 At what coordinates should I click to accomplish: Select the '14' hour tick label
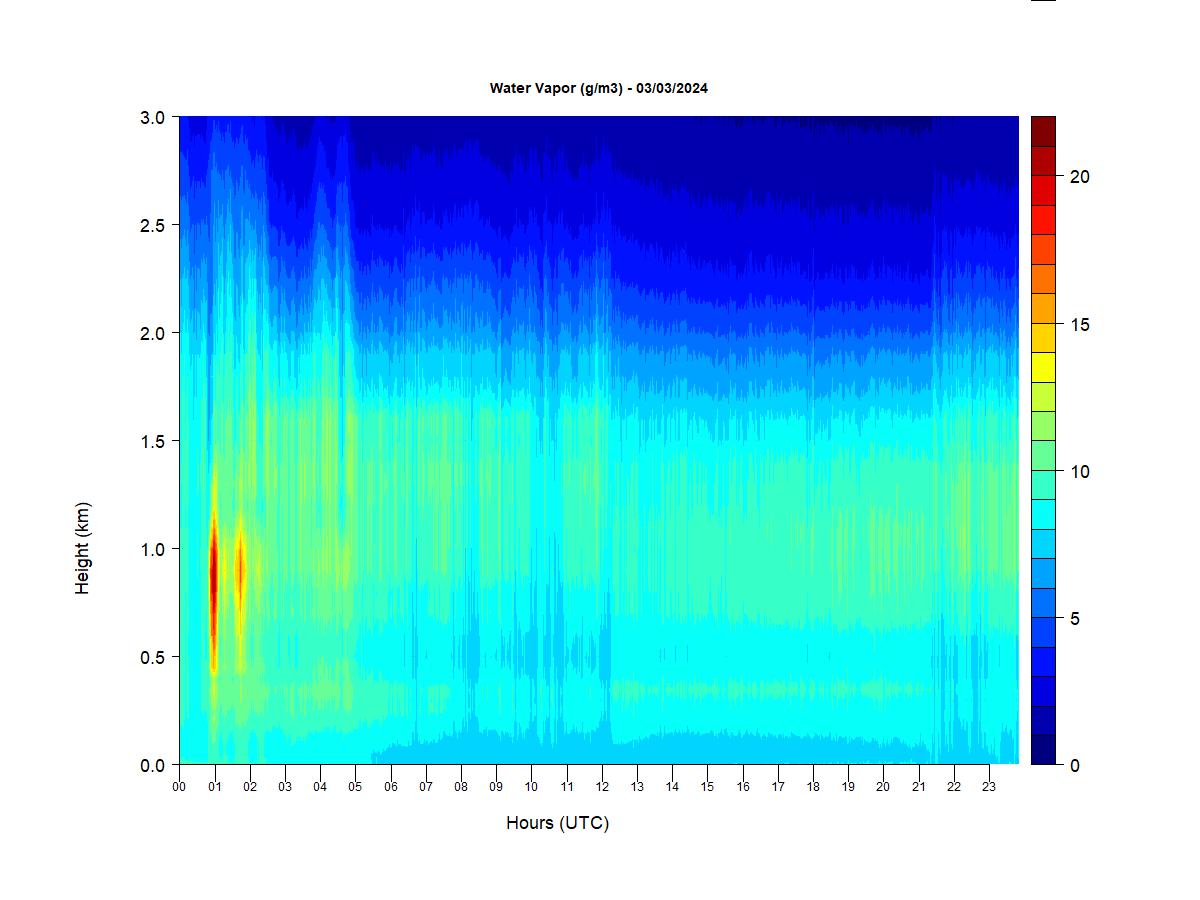[x=672, y=786]
